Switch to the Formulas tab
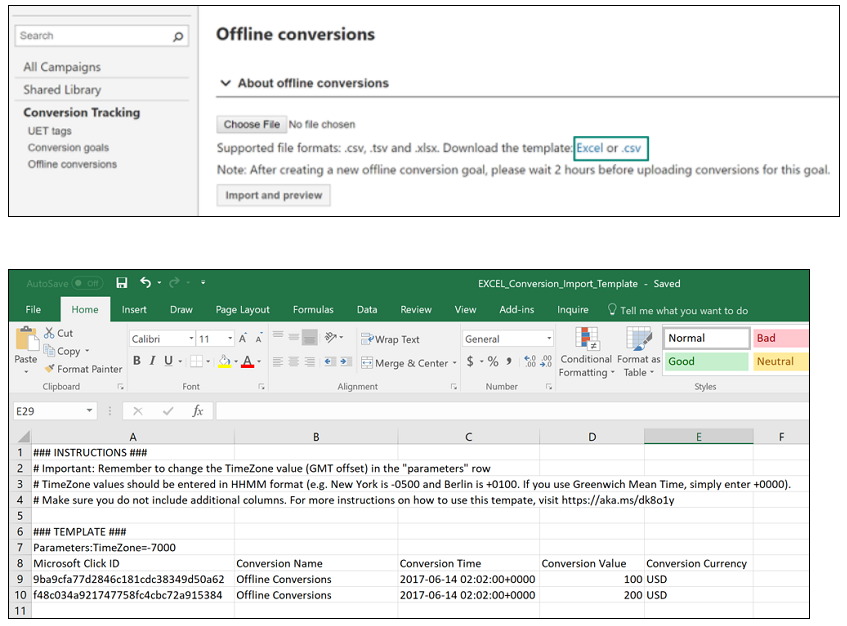This screenshot has height=626, width=847. pyautogui.click(x=313, y=309)
